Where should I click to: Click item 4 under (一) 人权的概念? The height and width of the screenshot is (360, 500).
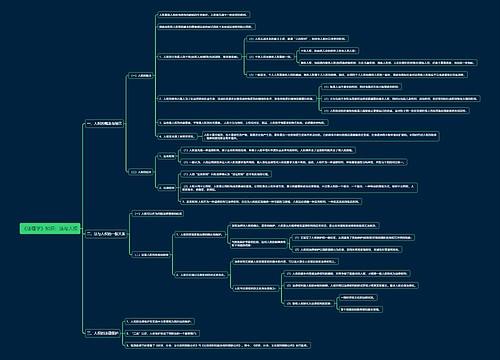(177, 136)
